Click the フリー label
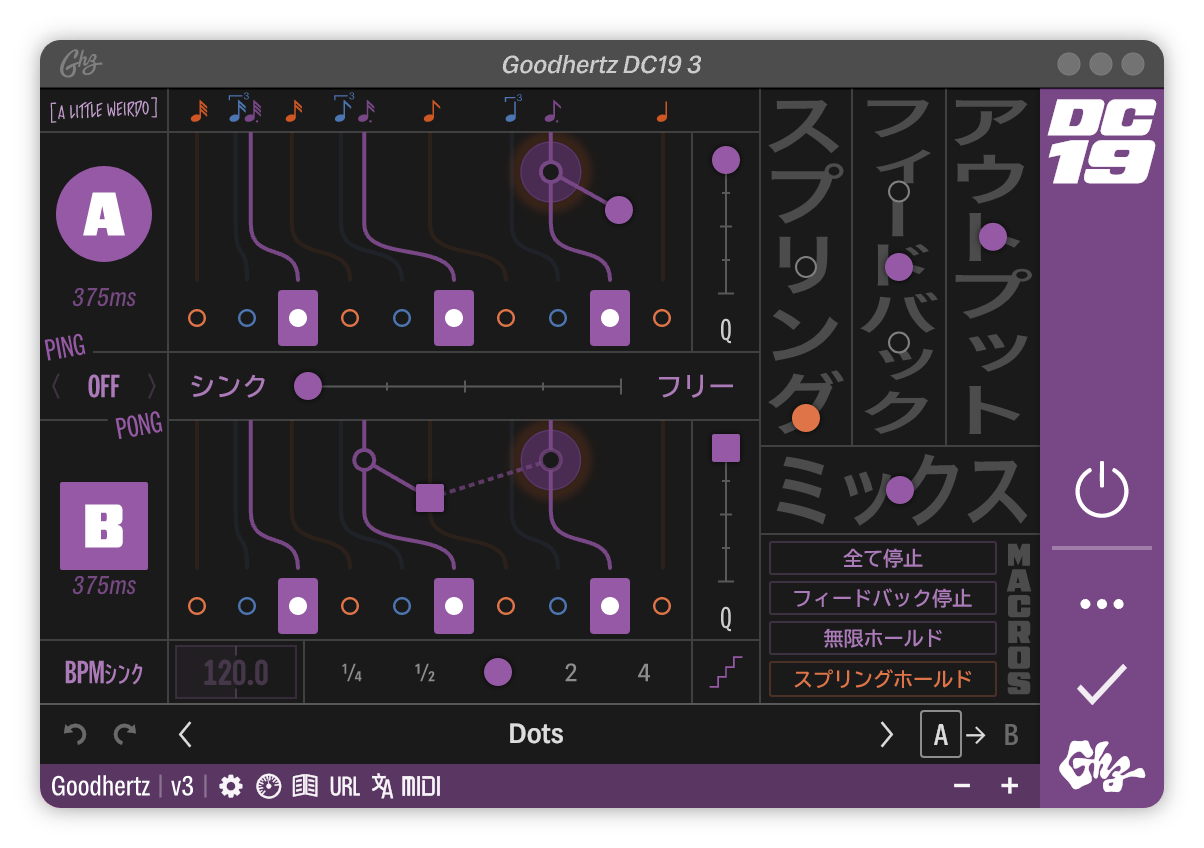This screenshot has width=1204, height=848. (x=696, y=386)
